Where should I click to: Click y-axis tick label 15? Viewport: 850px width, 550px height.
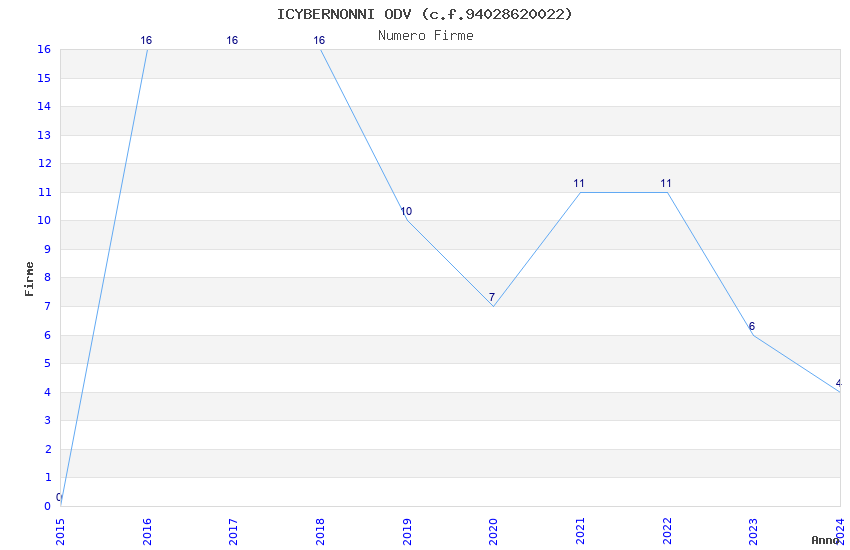tap(44, 78)
